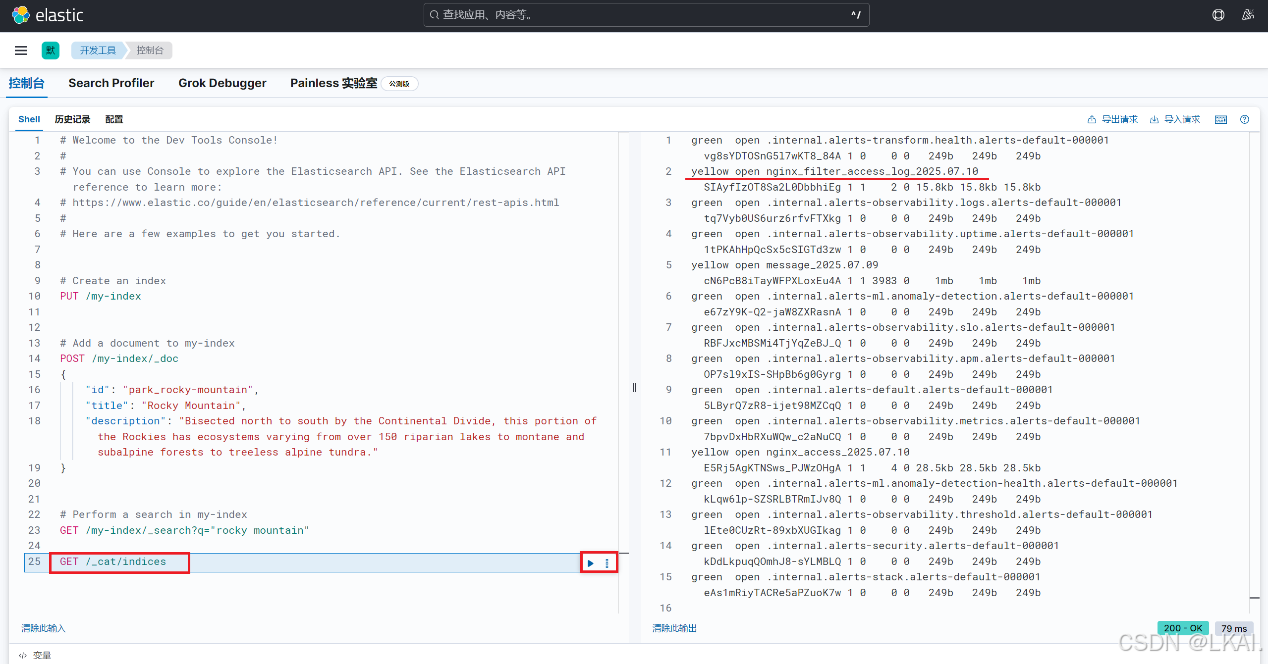Click the editor/output pane divider handle

point(634,387)
